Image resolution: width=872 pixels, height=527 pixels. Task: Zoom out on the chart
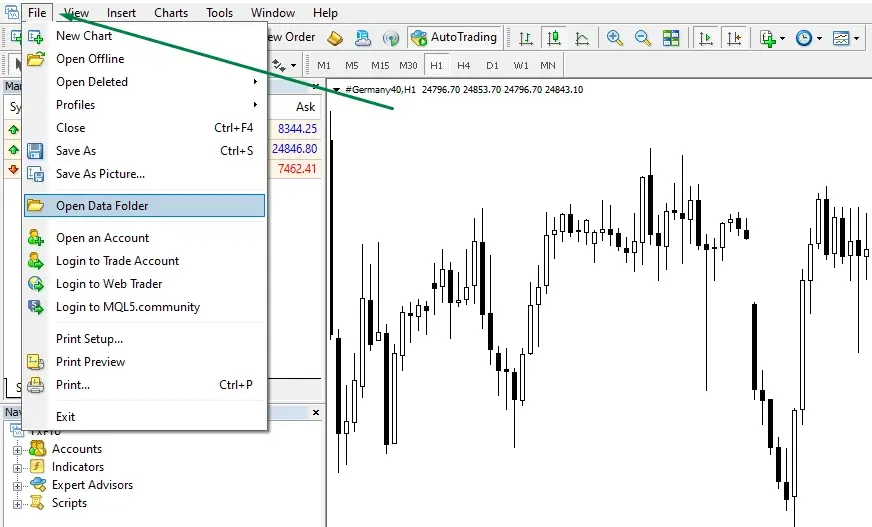point(643,38)
